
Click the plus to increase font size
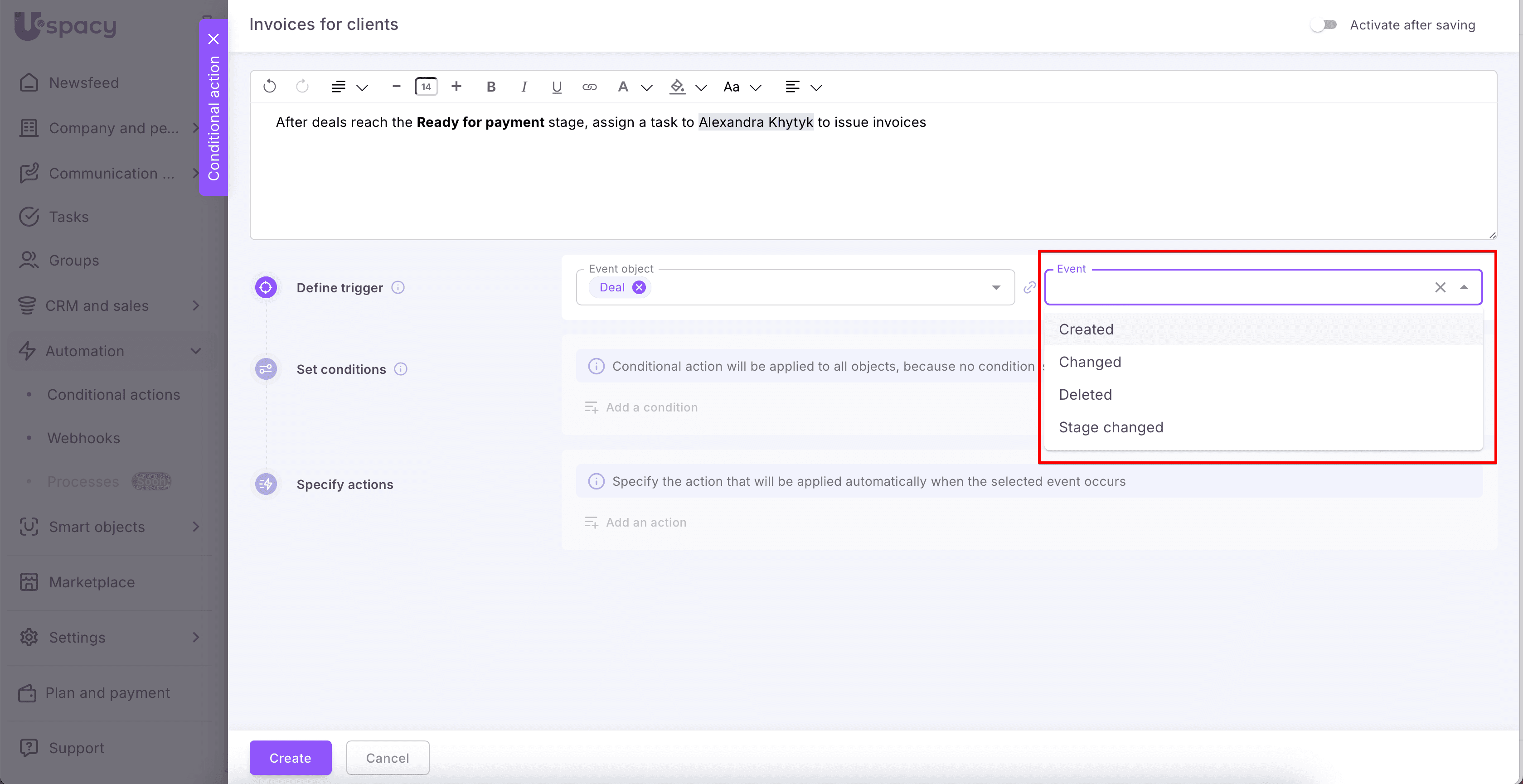(x=456, y=87)
